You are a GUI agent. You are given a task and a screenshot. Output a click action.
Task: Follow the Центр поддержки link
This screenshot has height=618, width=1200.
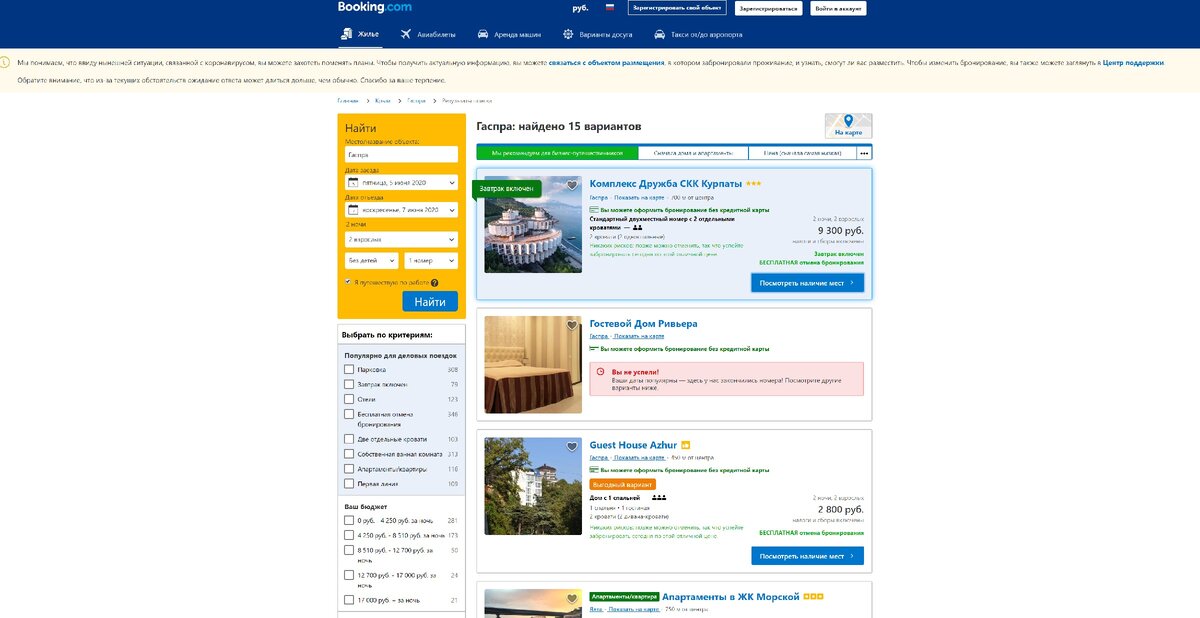tap(1133, 62)
